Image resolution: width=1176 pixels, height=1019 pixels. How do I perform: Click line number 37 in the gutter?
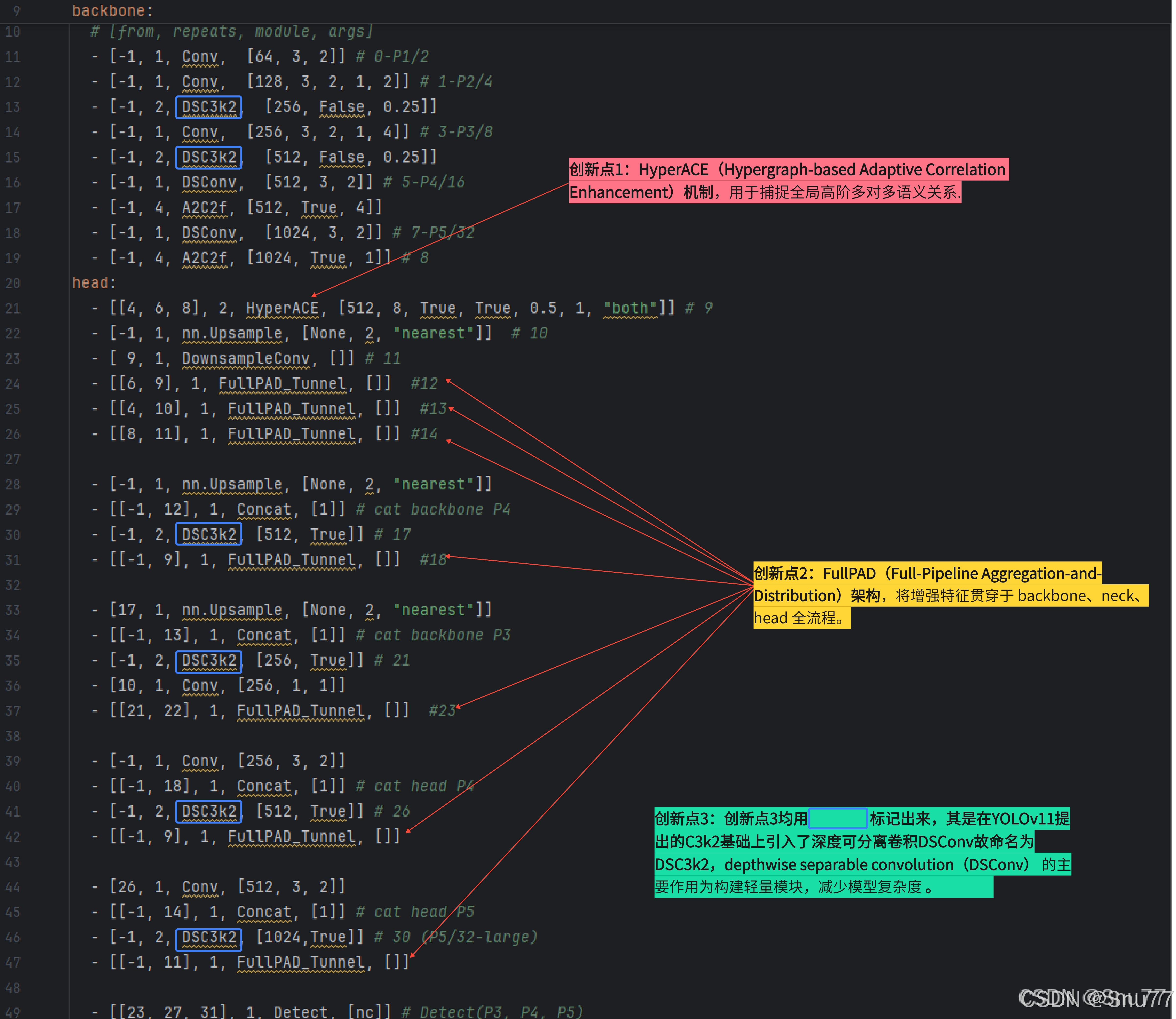pos(12,711)
